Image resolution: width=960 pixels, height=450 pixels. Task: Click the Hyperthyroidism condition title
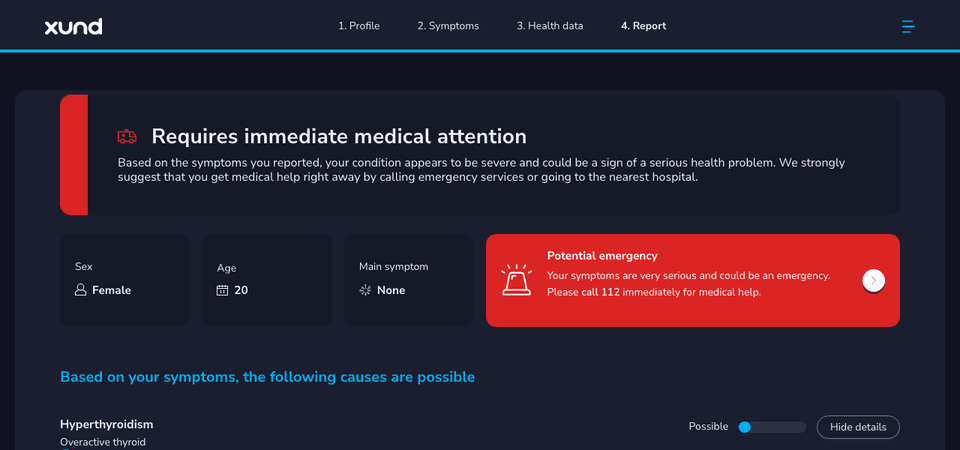[107, 424]
